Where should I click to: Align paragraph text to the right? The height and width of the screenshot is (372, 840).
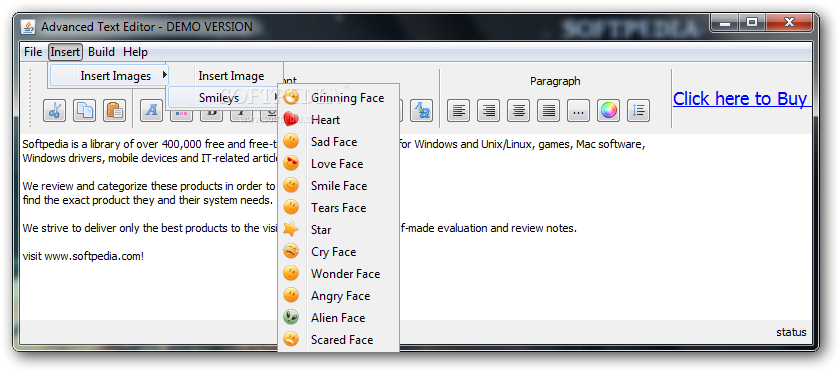489,110
